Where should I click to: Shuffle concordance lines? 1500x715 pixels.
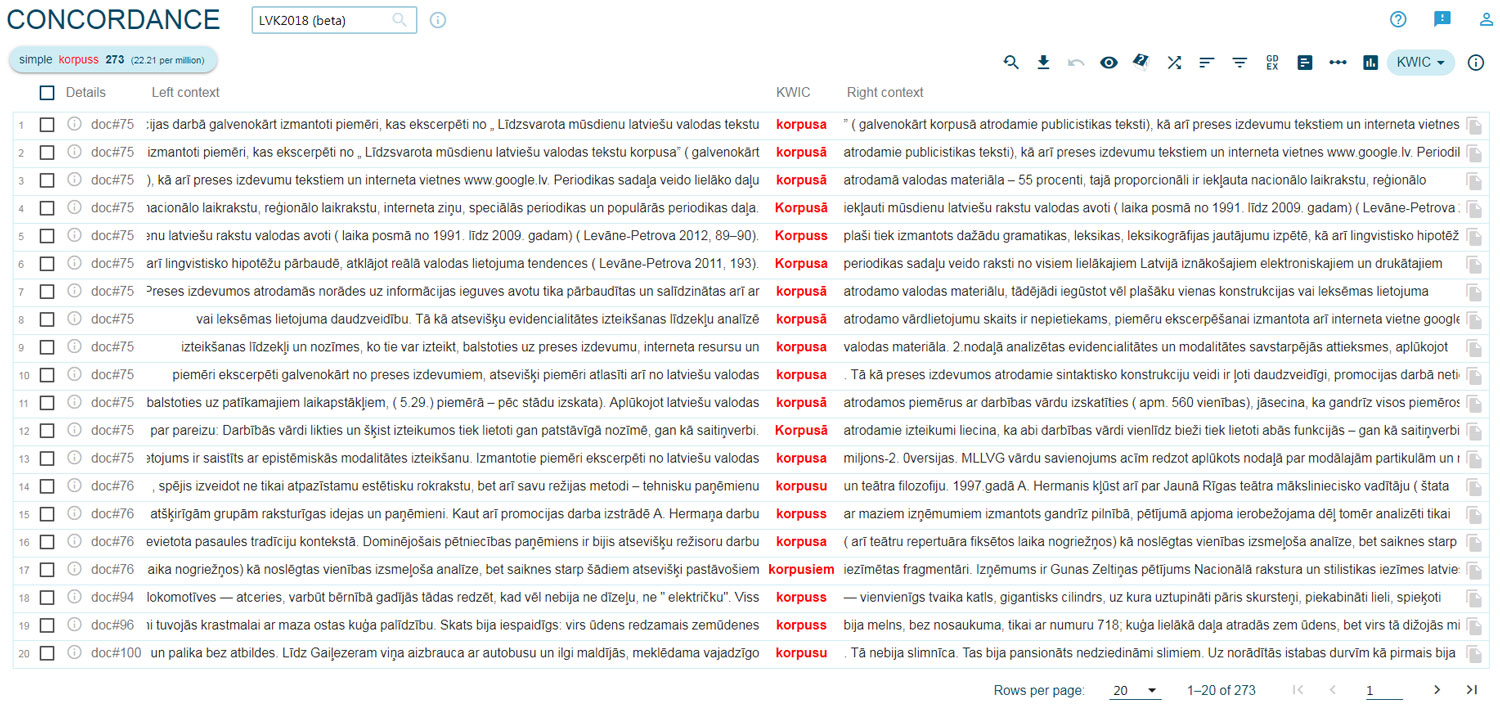point(1174,62)
